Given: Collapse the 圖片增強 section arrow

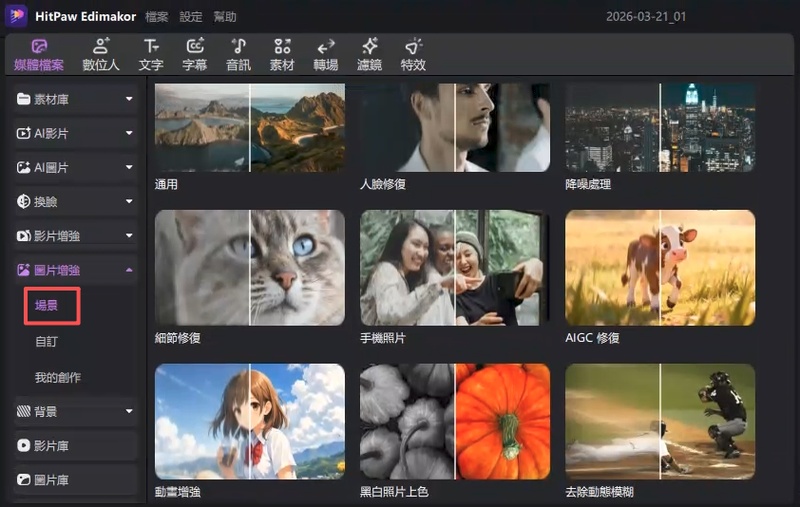Looking at the screenshot, I should 129,270.
